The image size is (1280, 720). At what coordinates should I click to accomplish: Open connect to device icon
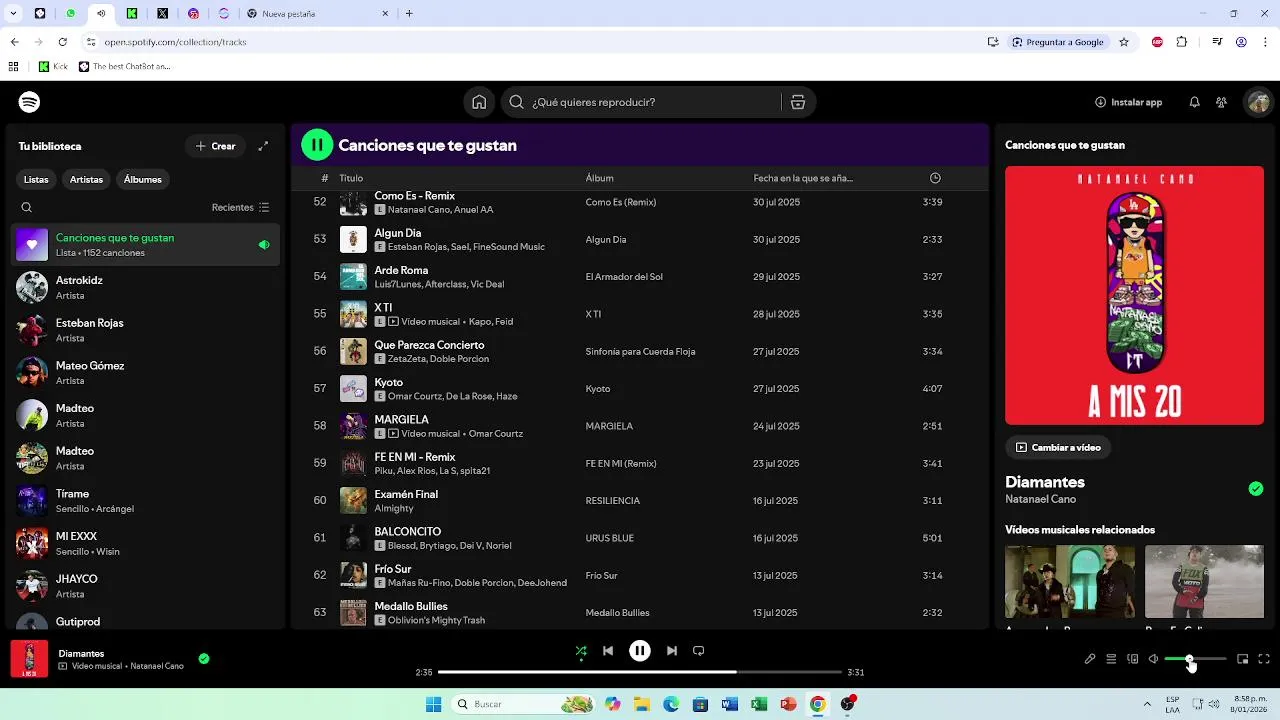point(1133,659)
